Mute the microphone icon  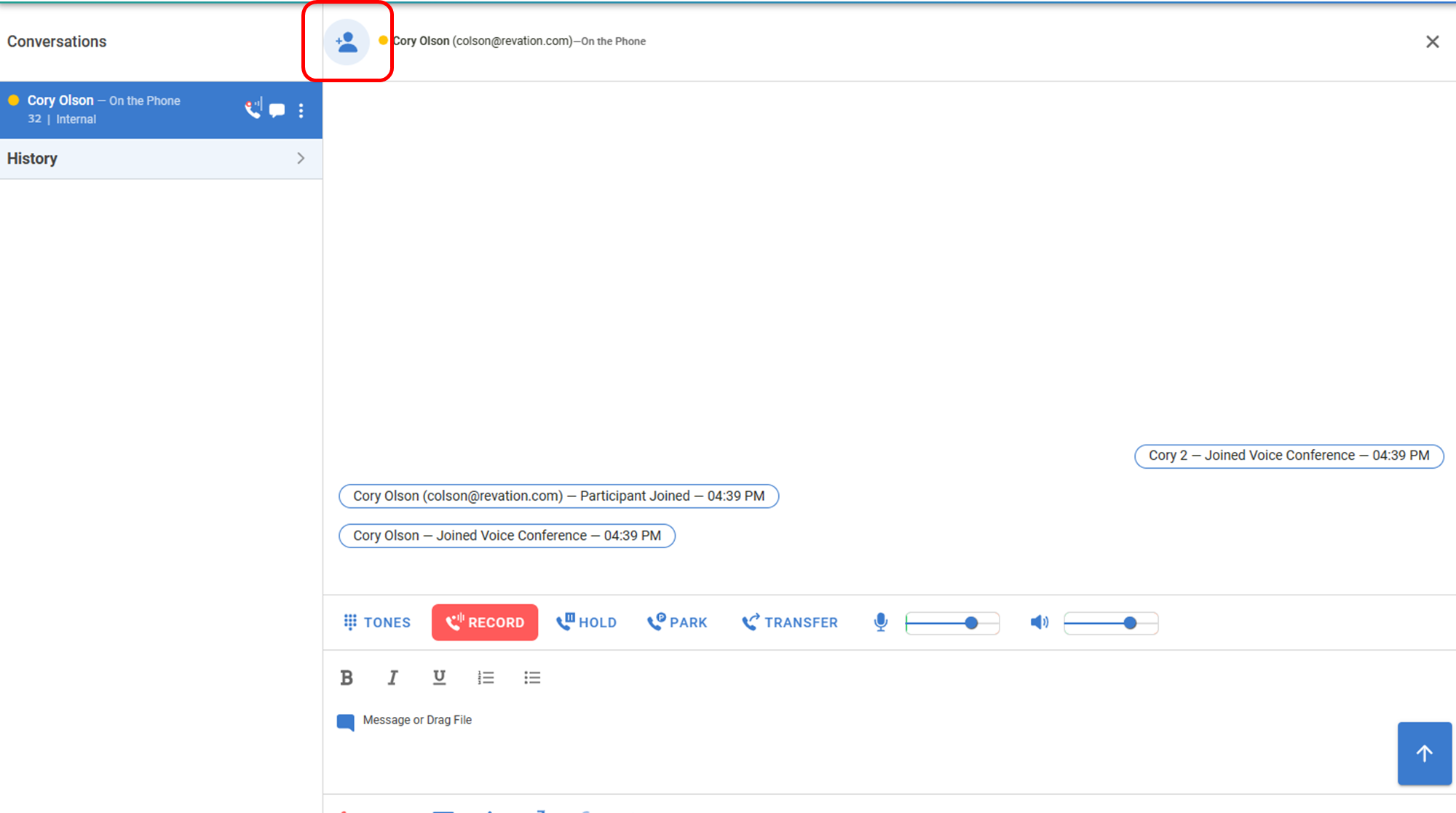coord(881,622)
